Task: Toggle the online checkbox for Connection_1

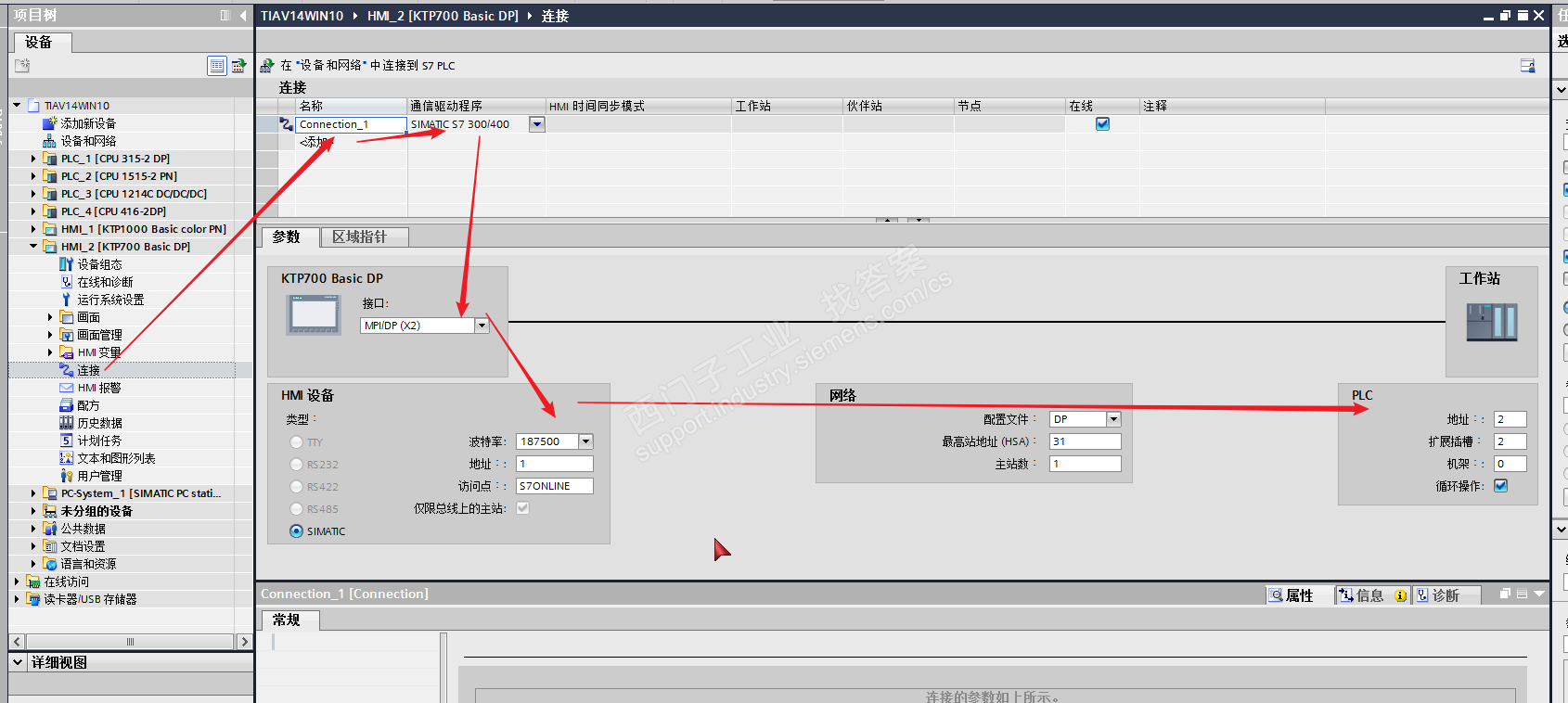Action: point(1102,124)
